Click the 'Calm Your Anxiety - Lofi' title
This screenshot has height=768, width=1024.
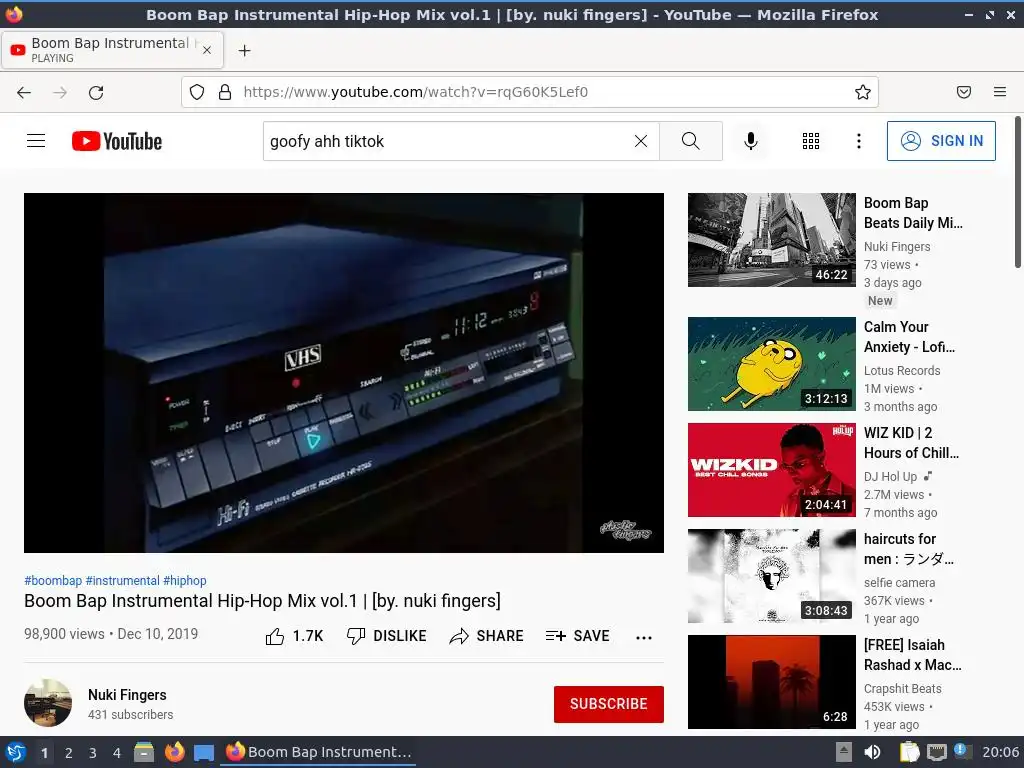pos(909,337)
